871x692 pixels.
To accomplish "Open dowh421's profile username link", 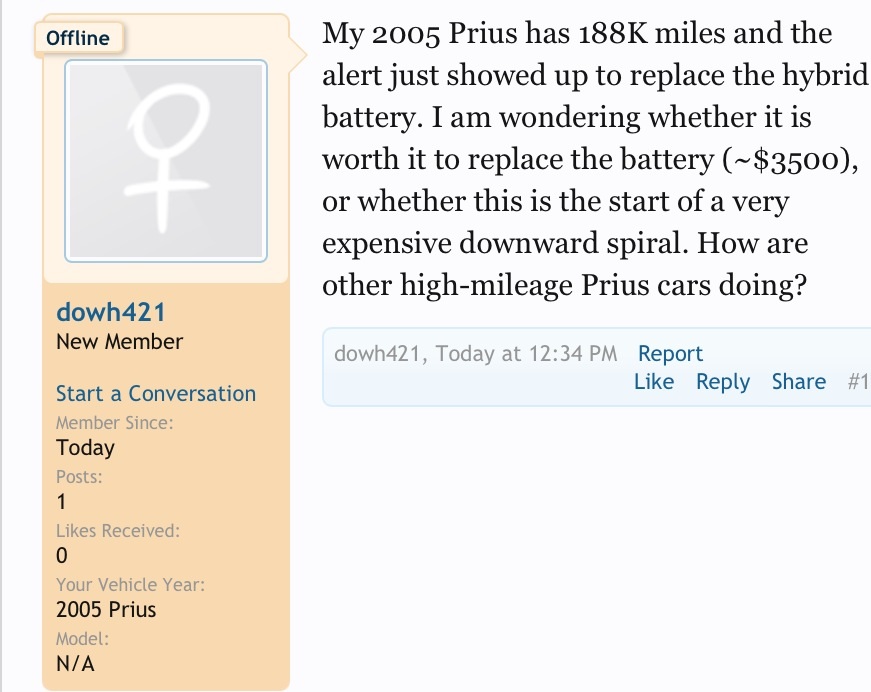I will coord(111,312).
